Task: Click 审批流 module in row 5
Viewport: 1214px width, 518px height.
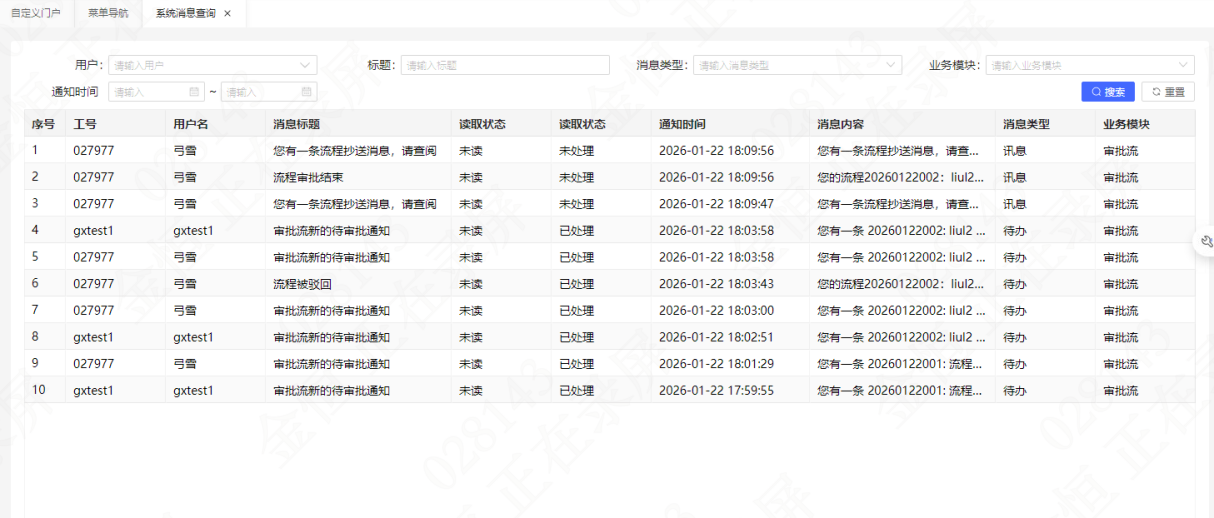Action: [x=1120, y=257]
